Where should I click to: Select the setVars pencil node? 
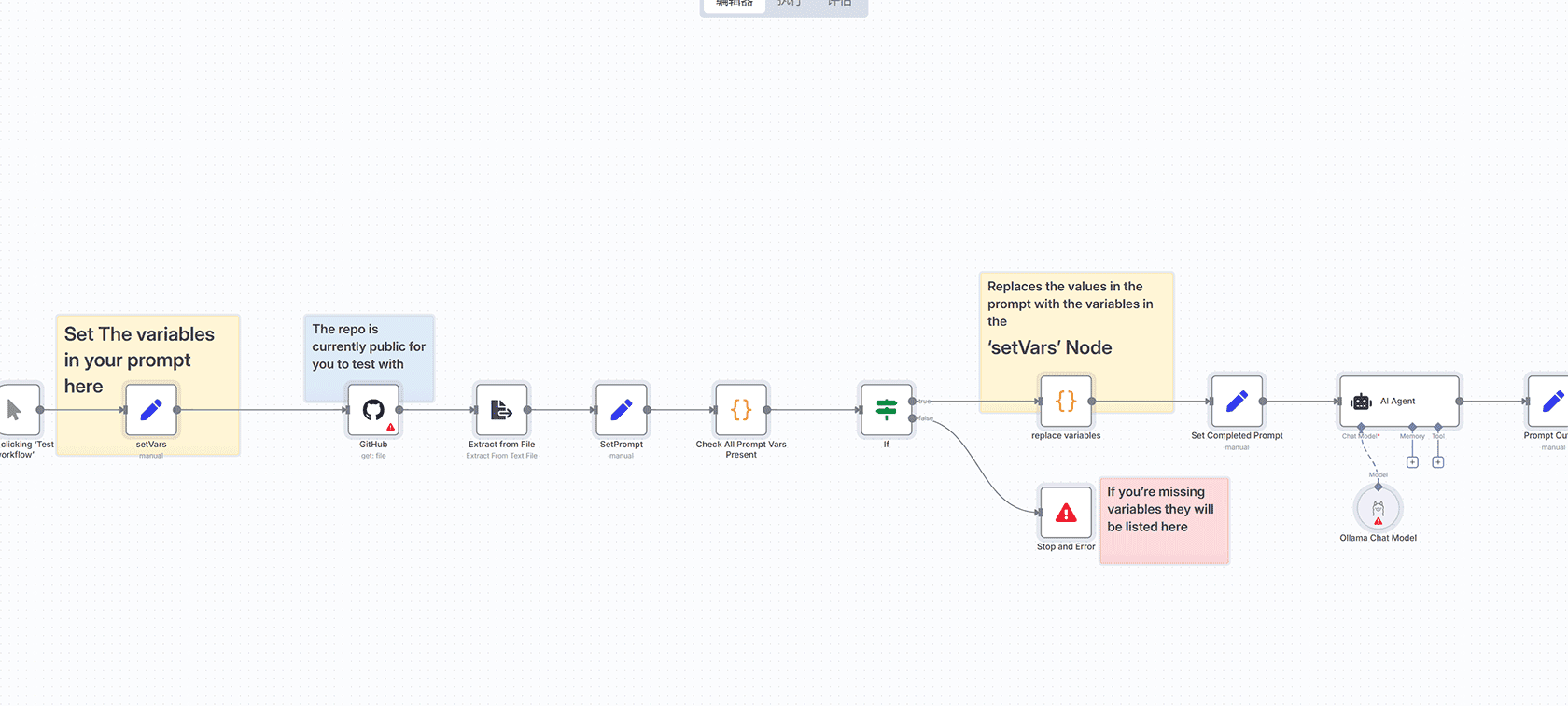click(151, 410)
